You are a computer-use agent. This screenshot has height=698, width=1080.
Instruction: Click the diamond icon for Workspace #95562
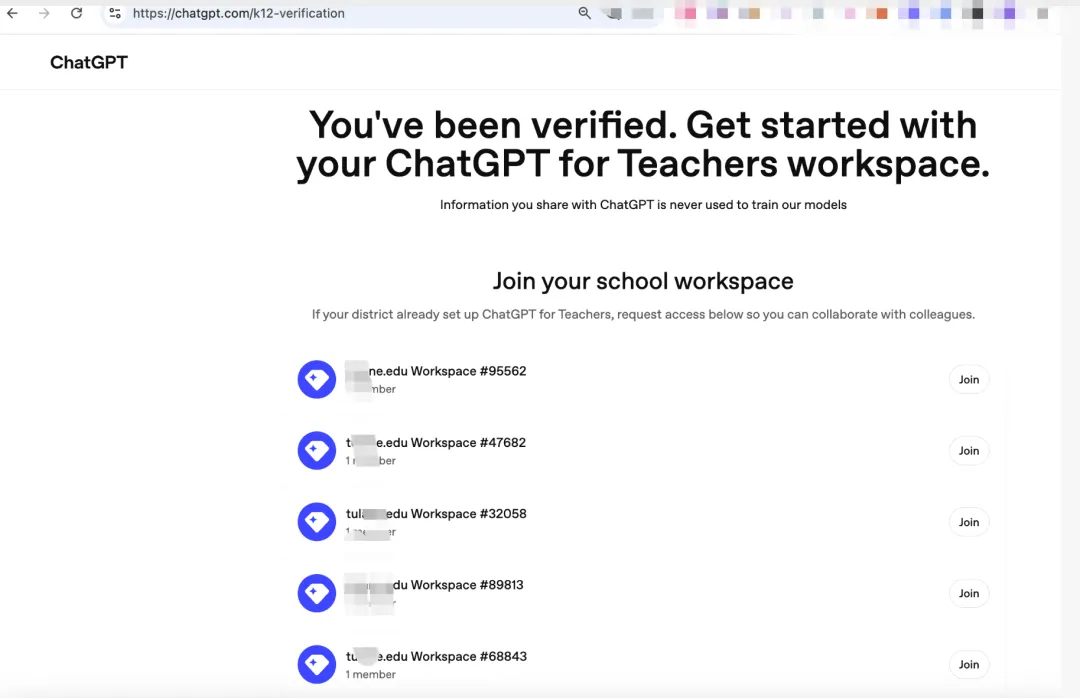point(317,379)
